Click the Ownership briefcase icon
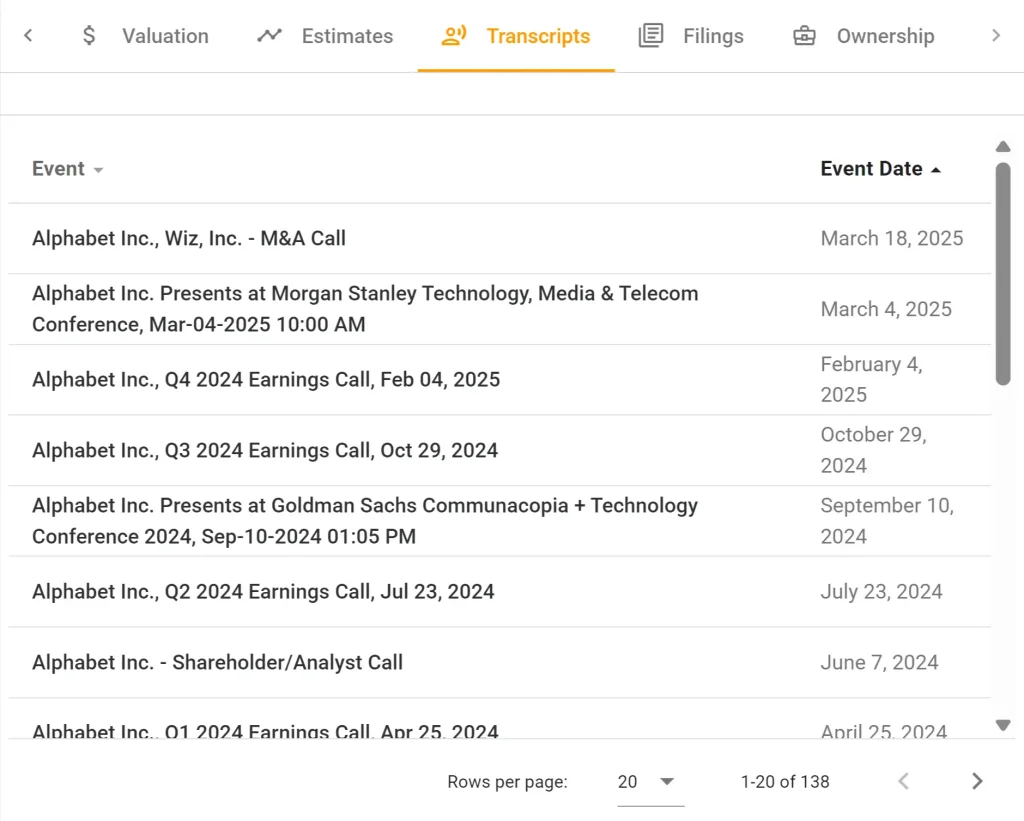 (804, 36)
